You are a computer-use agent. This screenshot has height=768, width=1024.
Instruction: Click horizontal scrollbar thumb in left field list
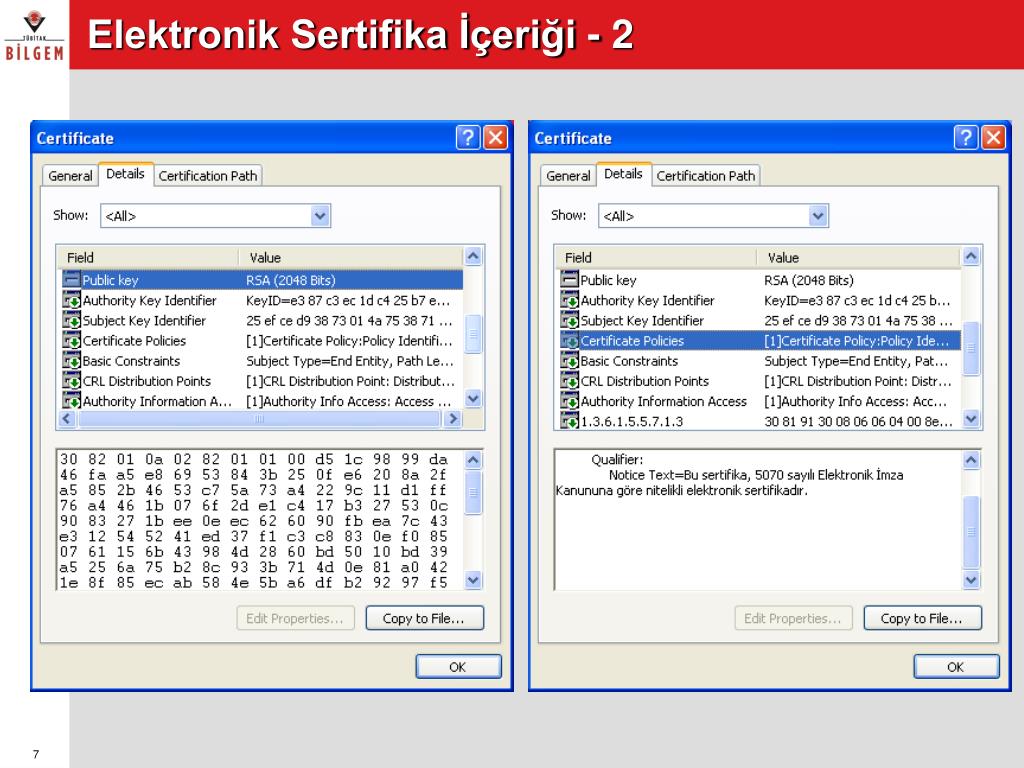[x=259, y=419]
